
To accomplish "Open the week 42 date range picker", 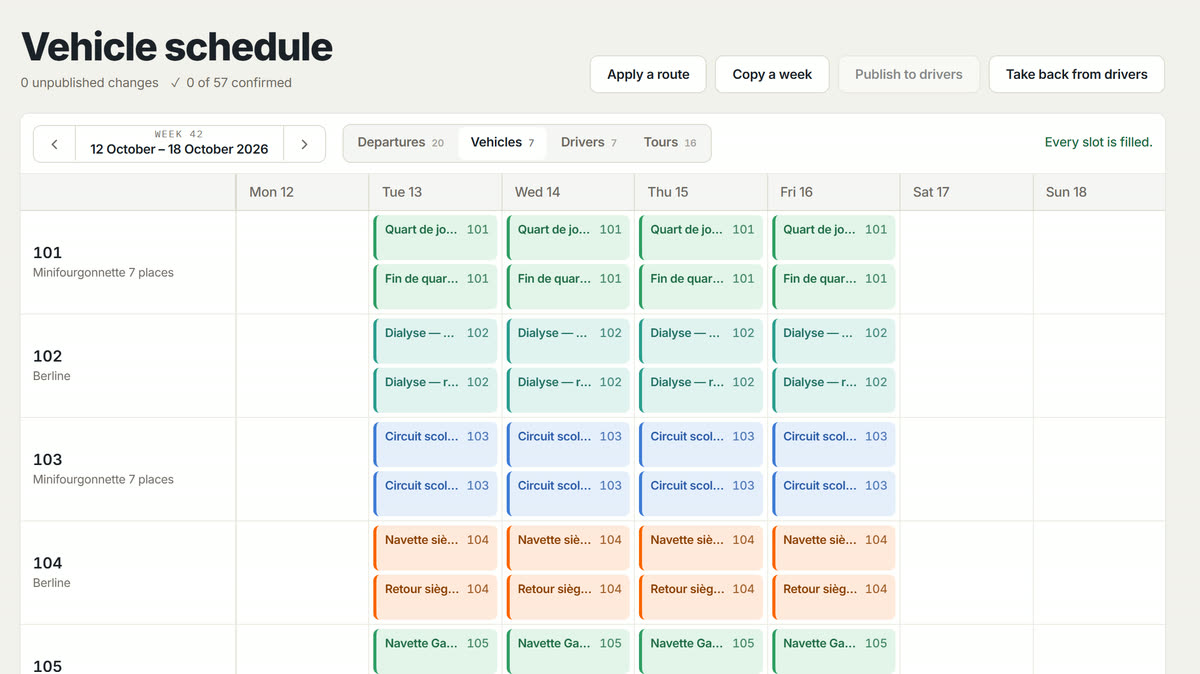I will 179,144.
